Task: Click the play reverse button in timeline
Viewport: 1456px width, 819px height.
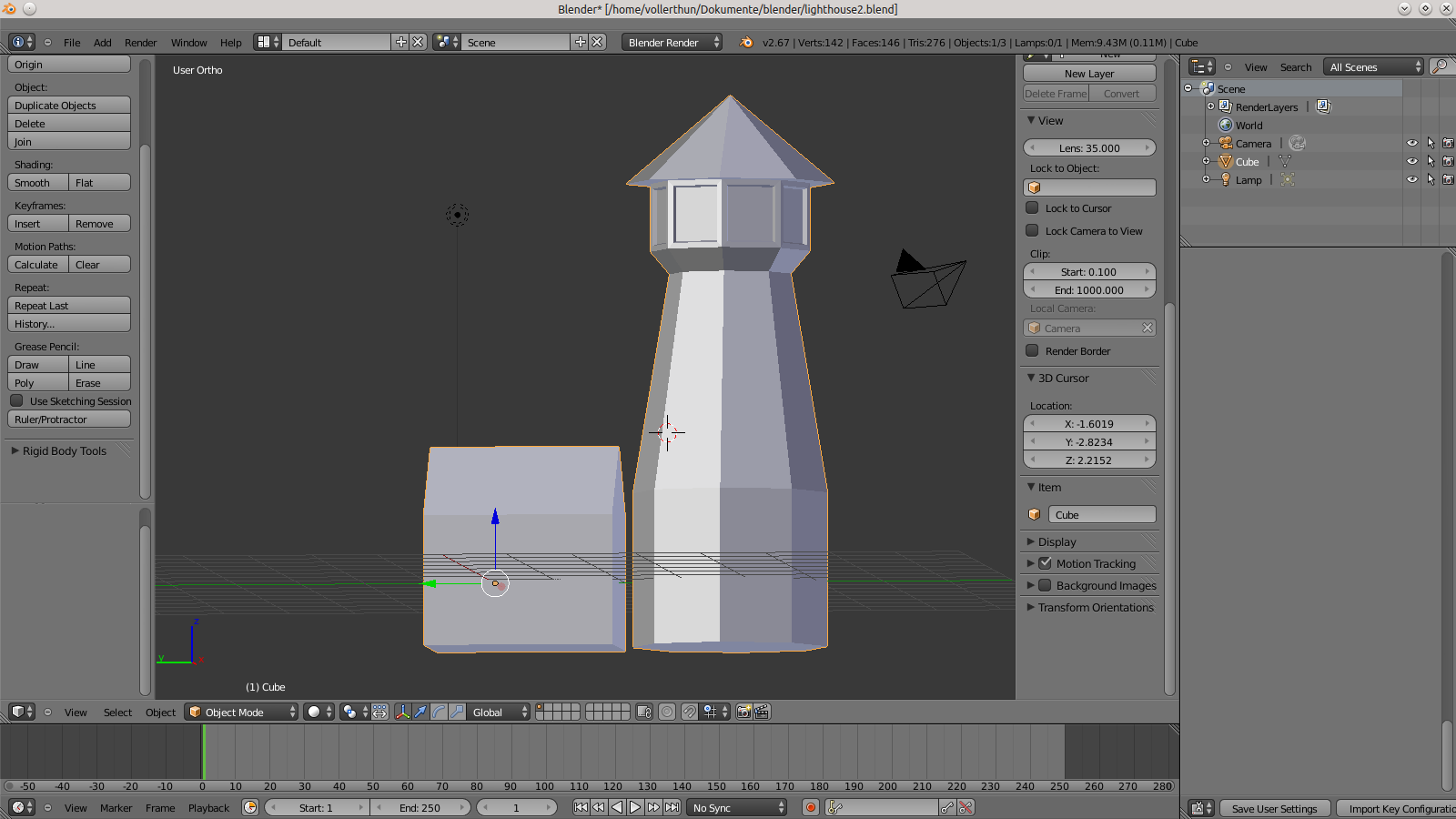Action: tap(617, 807)
